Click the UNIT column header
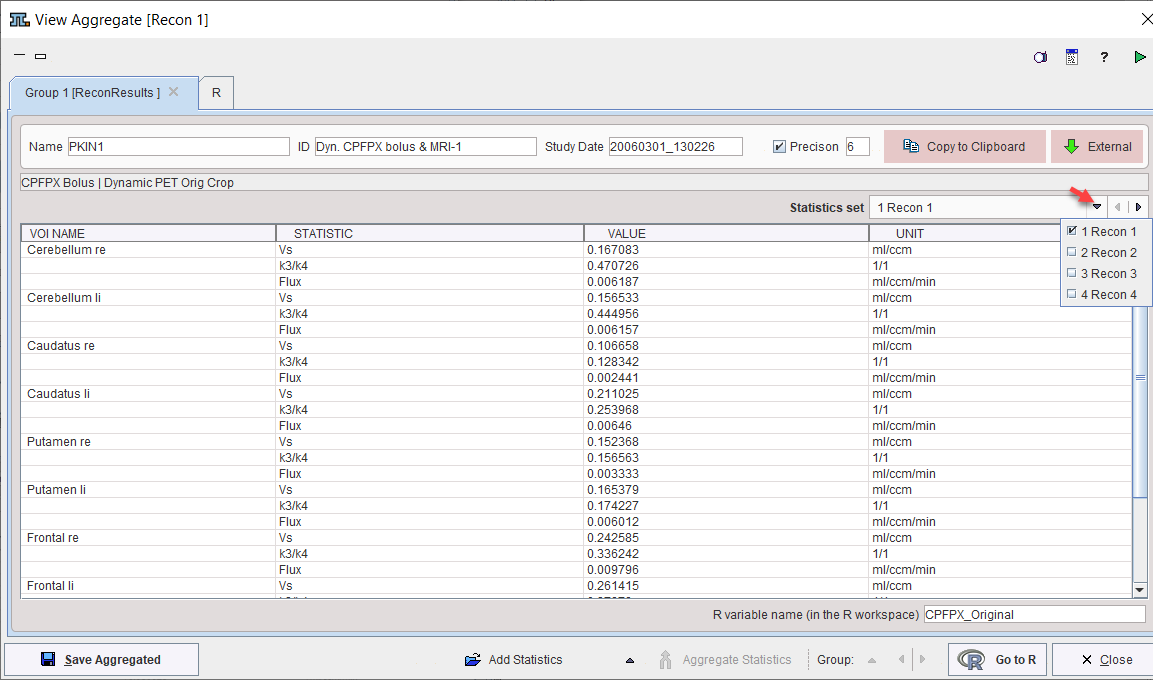Image resolution: width=1153 pixels, height=680 pixels. 964,233
